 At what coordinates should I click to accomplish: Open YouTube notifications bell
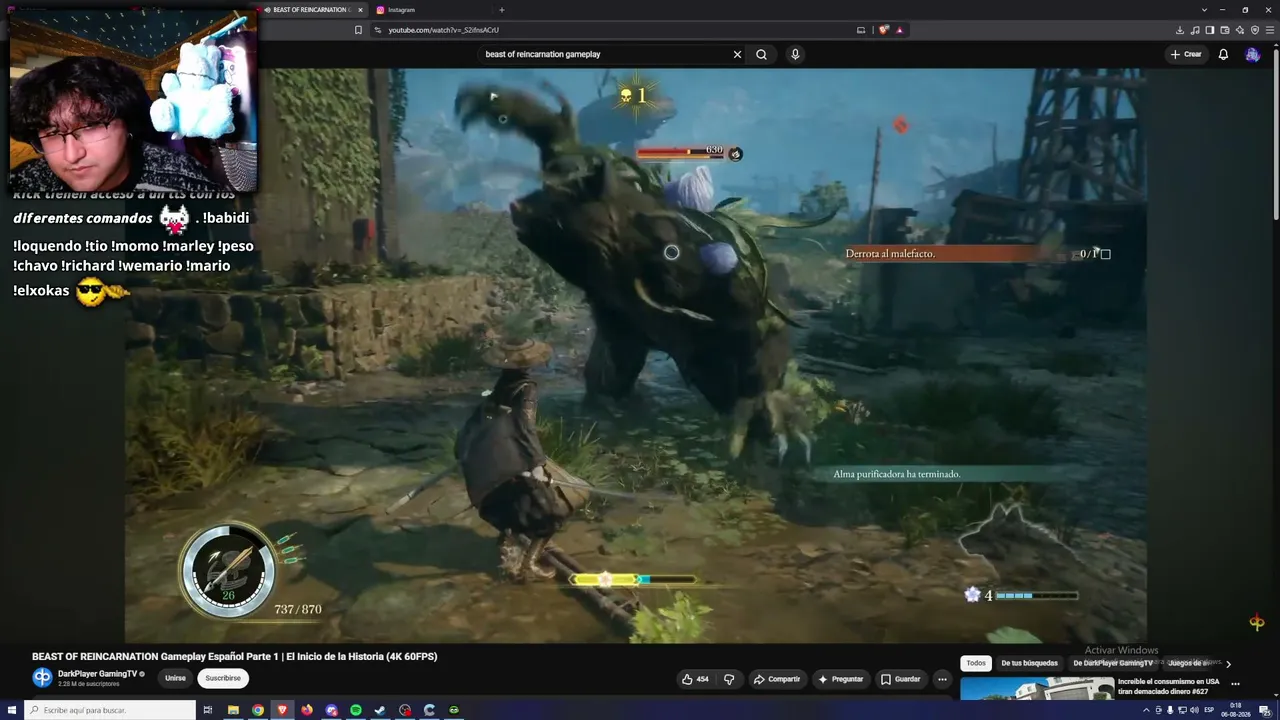[x=1223, y=54]
